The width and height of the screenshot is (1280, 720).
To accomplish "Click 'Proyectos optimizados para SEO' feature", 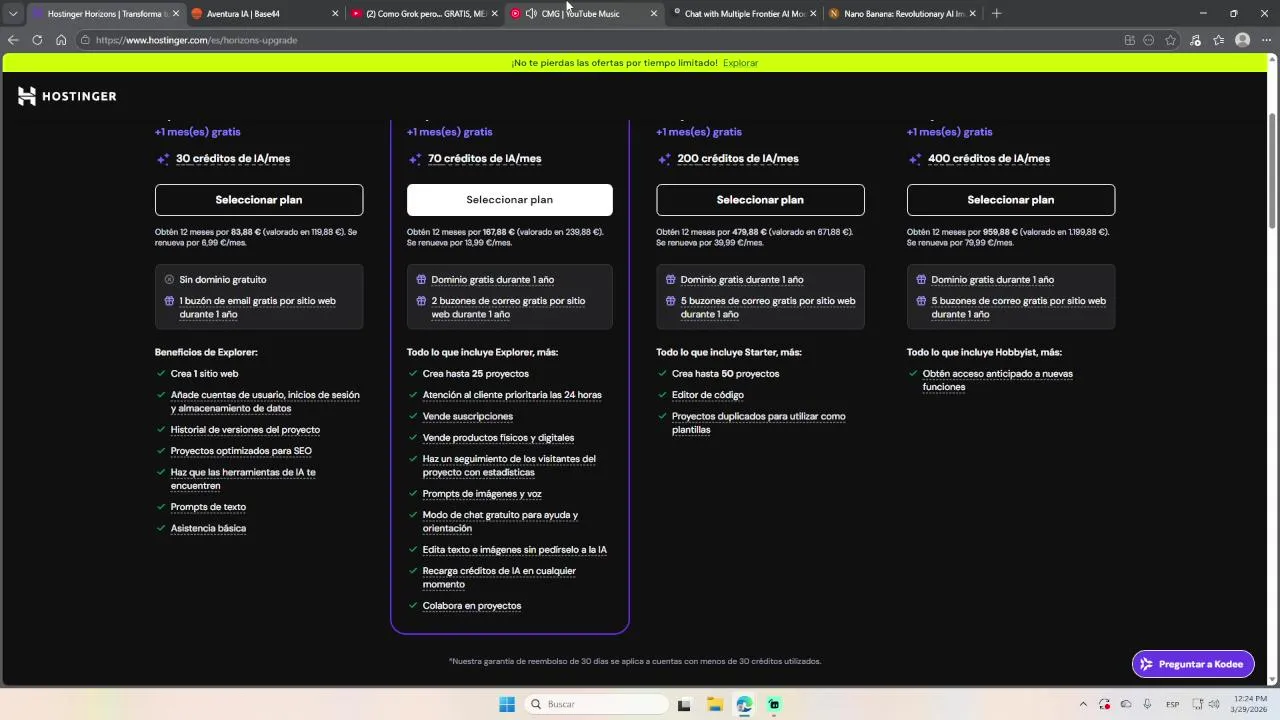I will tap(241, 451).
